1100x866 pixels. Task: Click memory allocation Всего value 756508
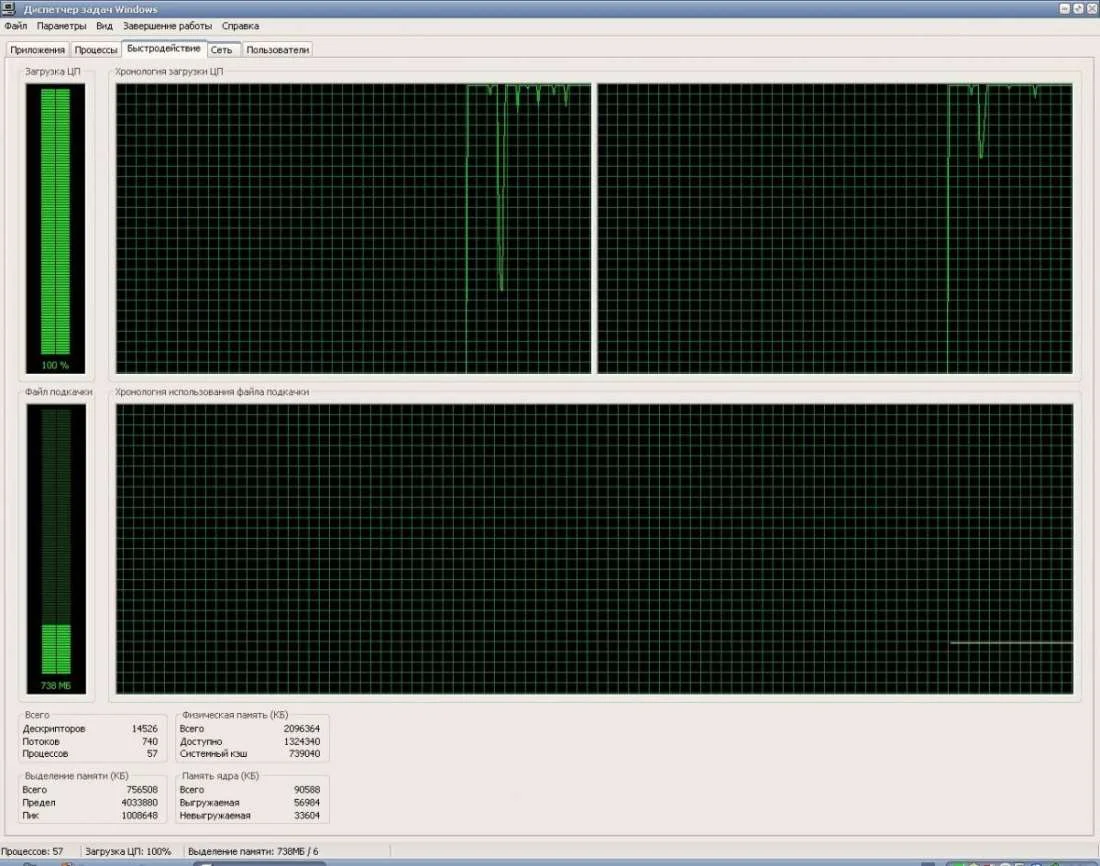(142, 790)
